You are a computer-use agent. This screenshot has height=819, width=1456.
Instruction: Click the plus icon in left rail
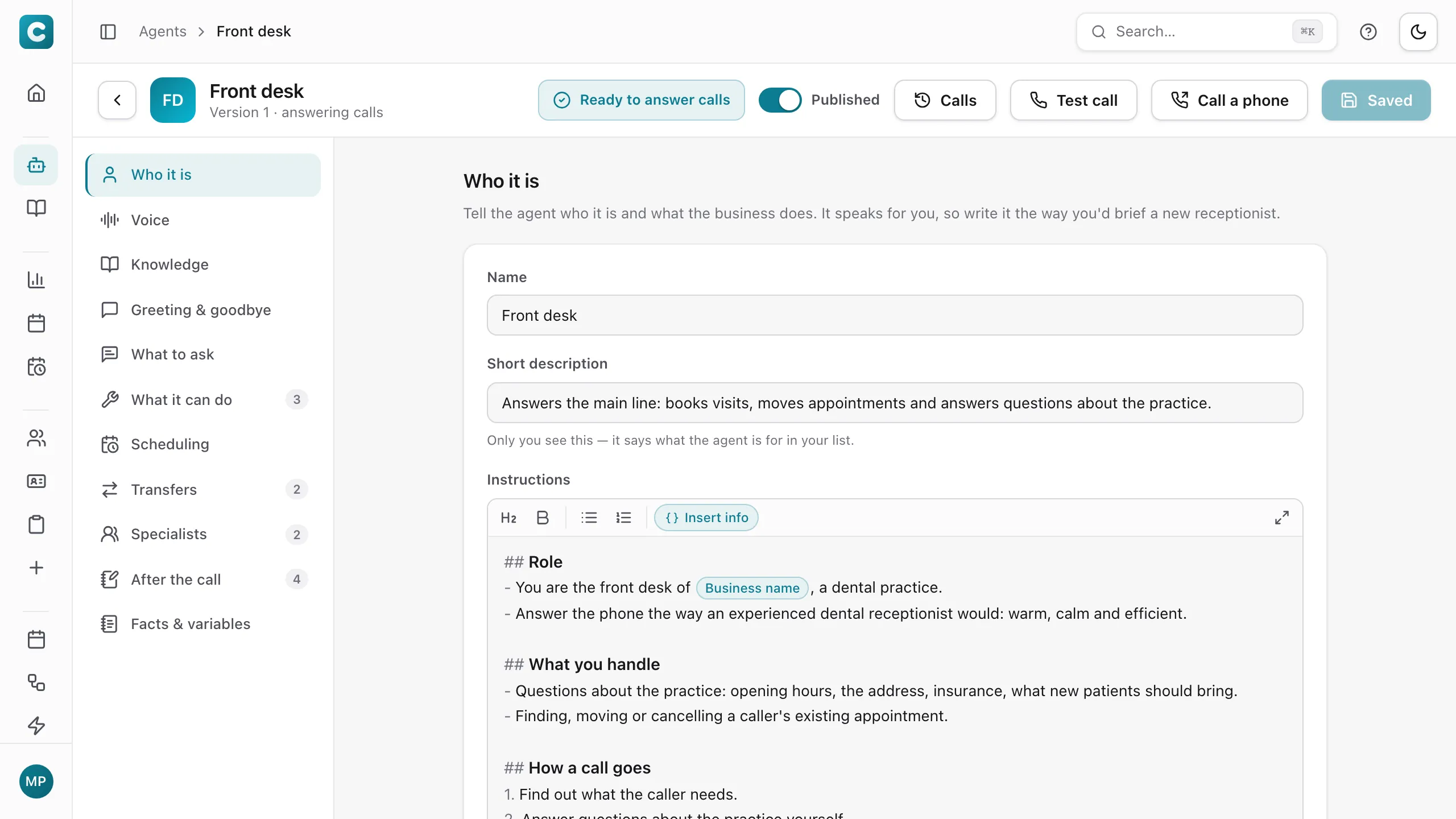click(x=36, y=568)
